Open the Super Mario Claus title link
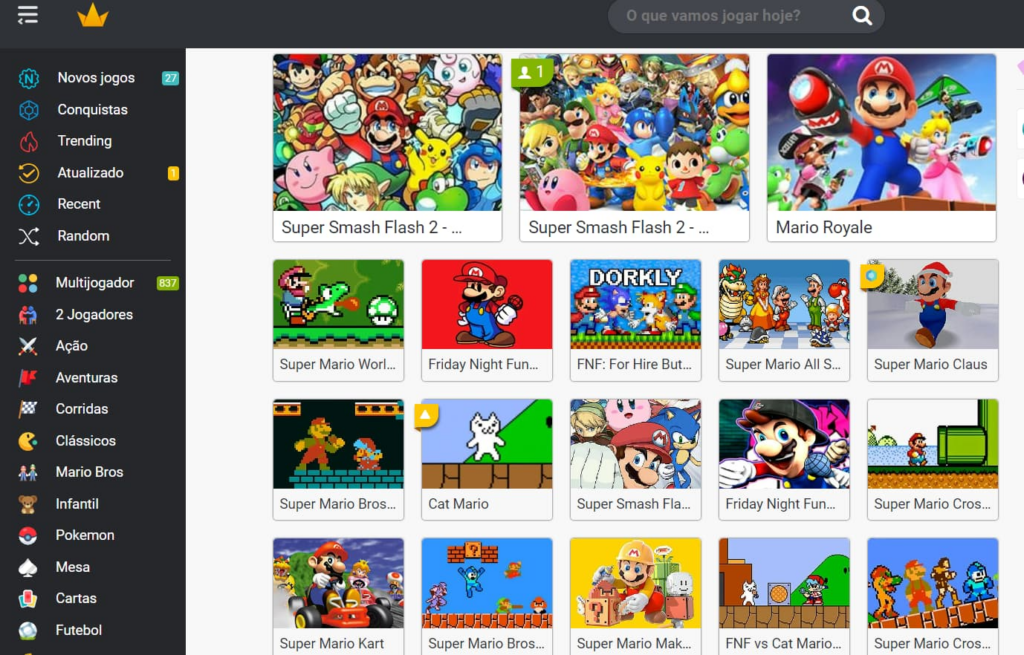Image resolution: width=1024 pixels, height=655 pixels. (931, 364)
